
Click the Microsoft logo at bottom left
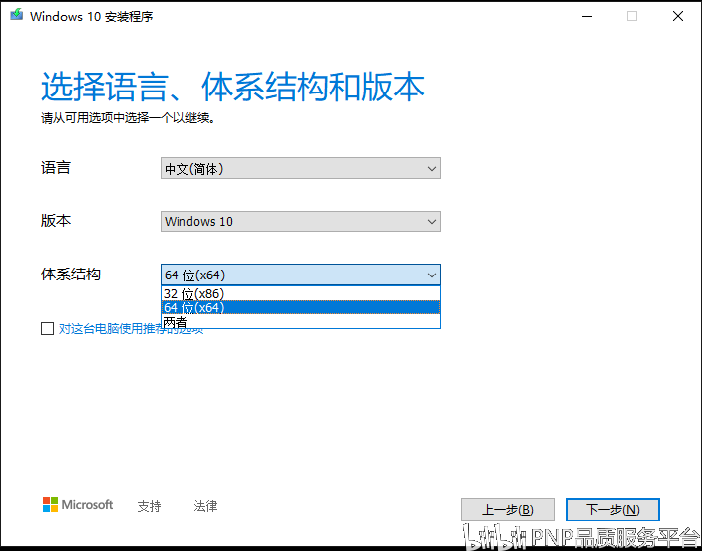coord(78,504)
